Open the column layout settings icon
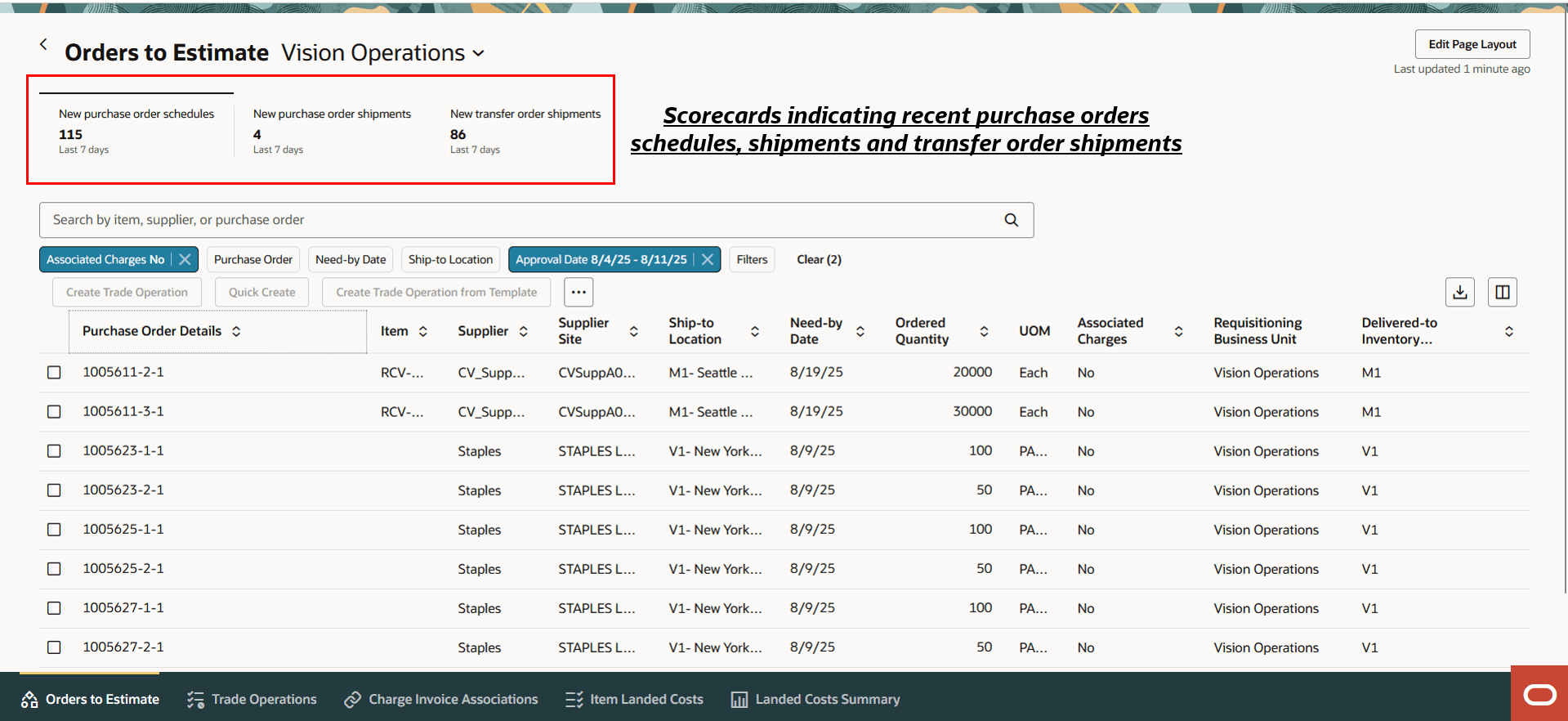 (x=1503, y=292)
